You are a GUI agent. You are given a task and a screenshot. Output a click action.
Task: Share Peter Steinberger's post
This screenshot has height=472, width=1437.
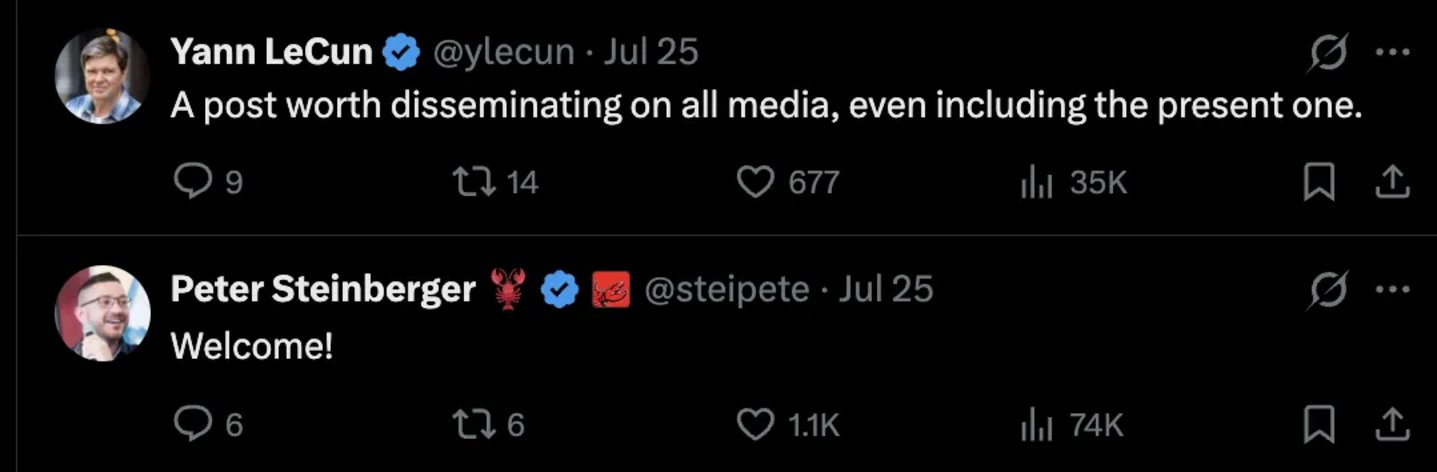pyautogui.click(x=1393, y=424)
